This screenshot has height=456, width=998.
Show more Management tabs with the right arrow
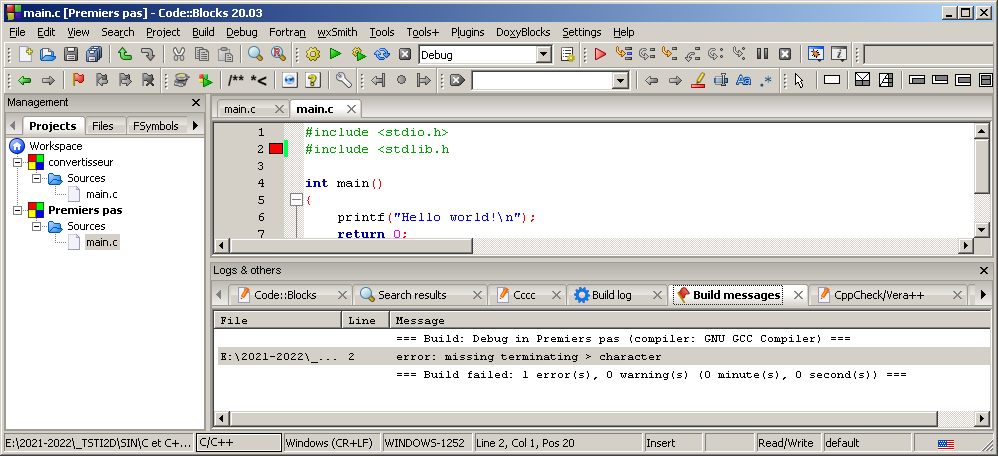click(x=195, y=125)
